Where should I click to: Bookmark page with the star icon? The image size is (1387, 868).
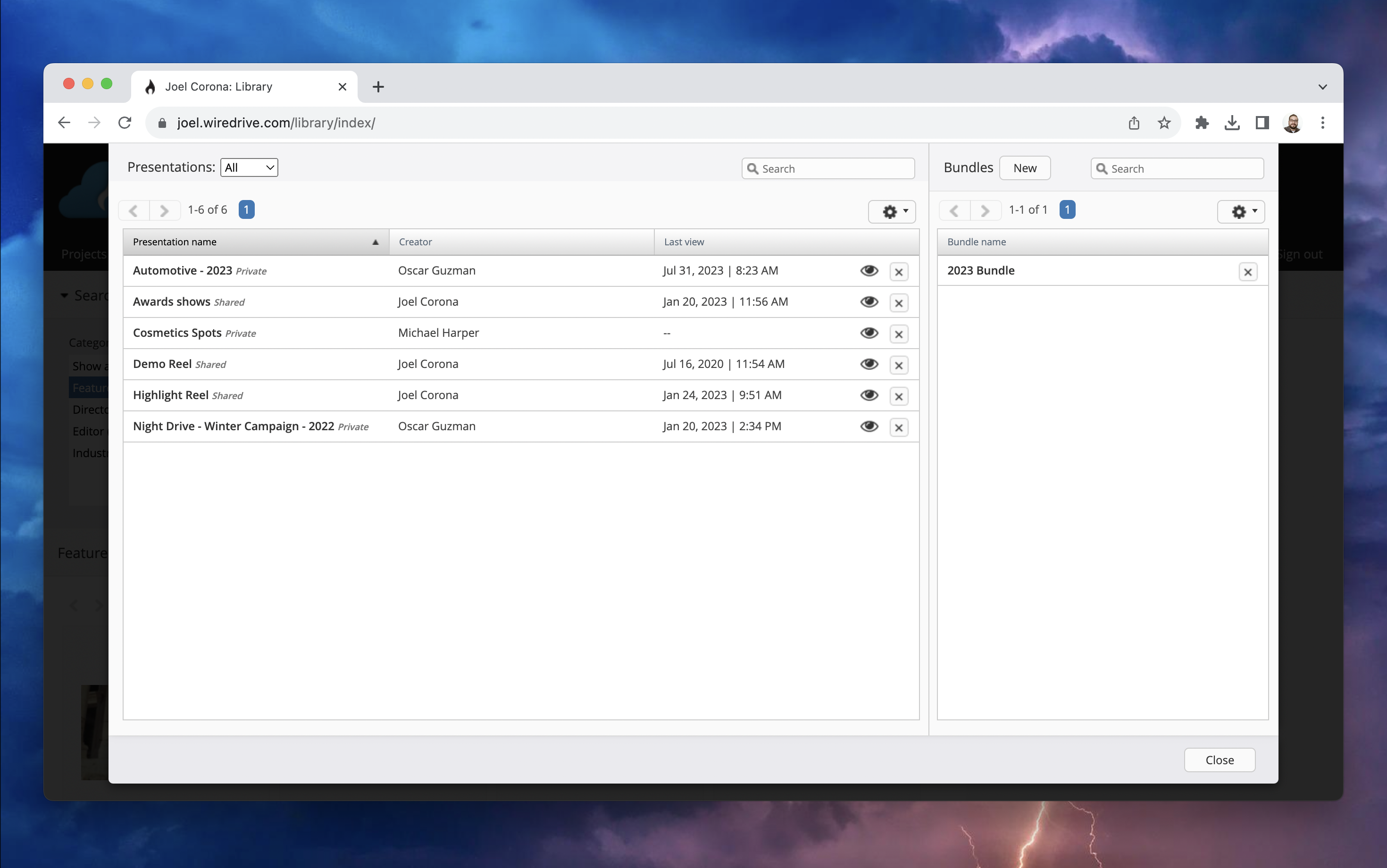click(x=1164, y=122)
